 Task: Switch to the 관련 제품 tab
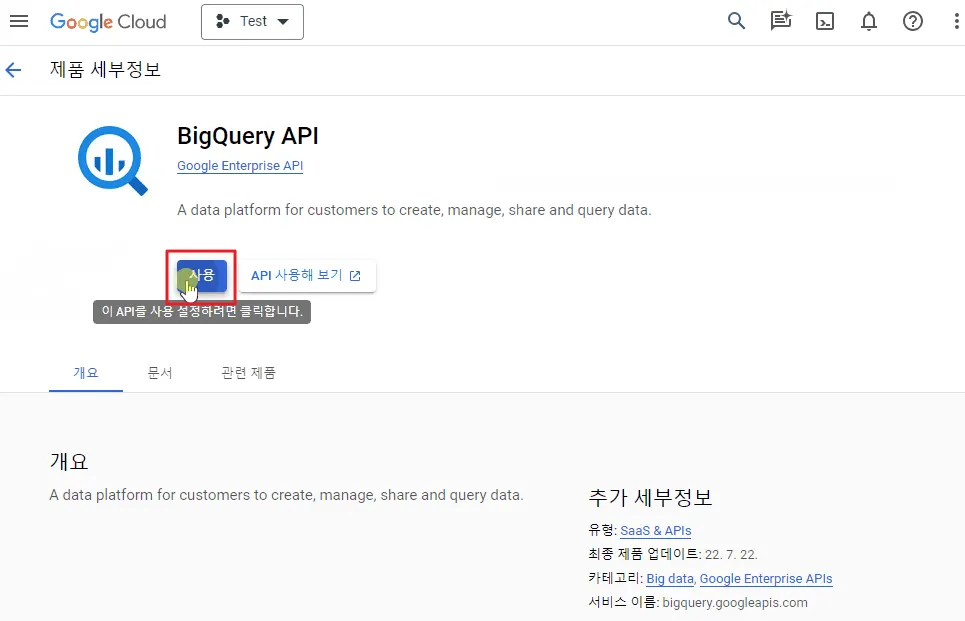[x=248, y=373]
